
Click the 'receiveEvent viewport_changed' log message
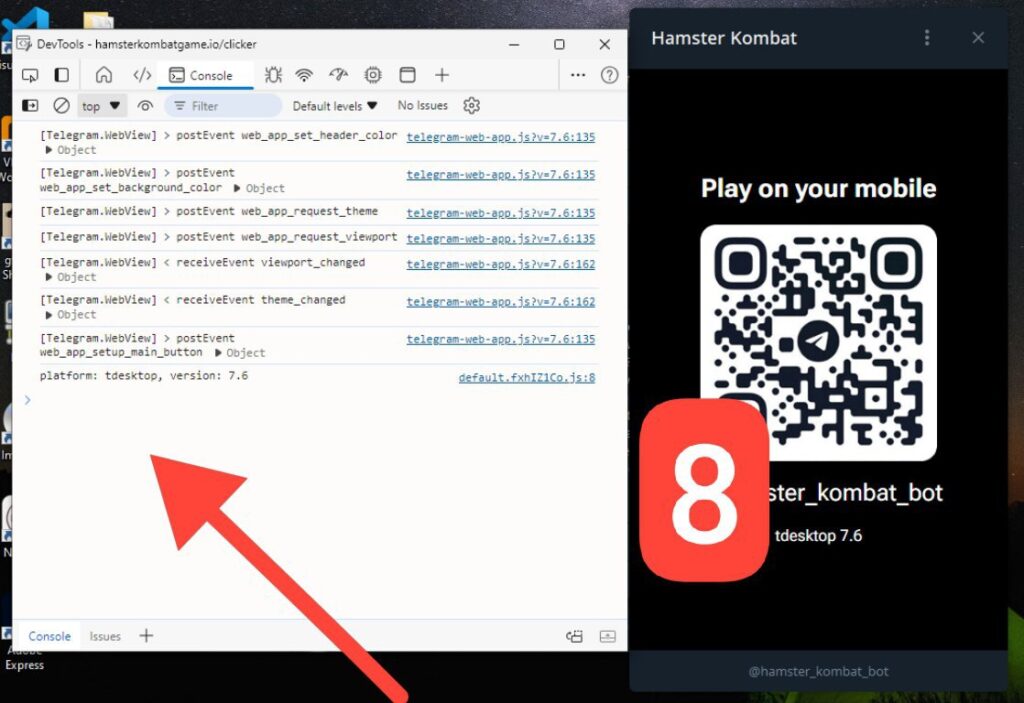(270, 262)
